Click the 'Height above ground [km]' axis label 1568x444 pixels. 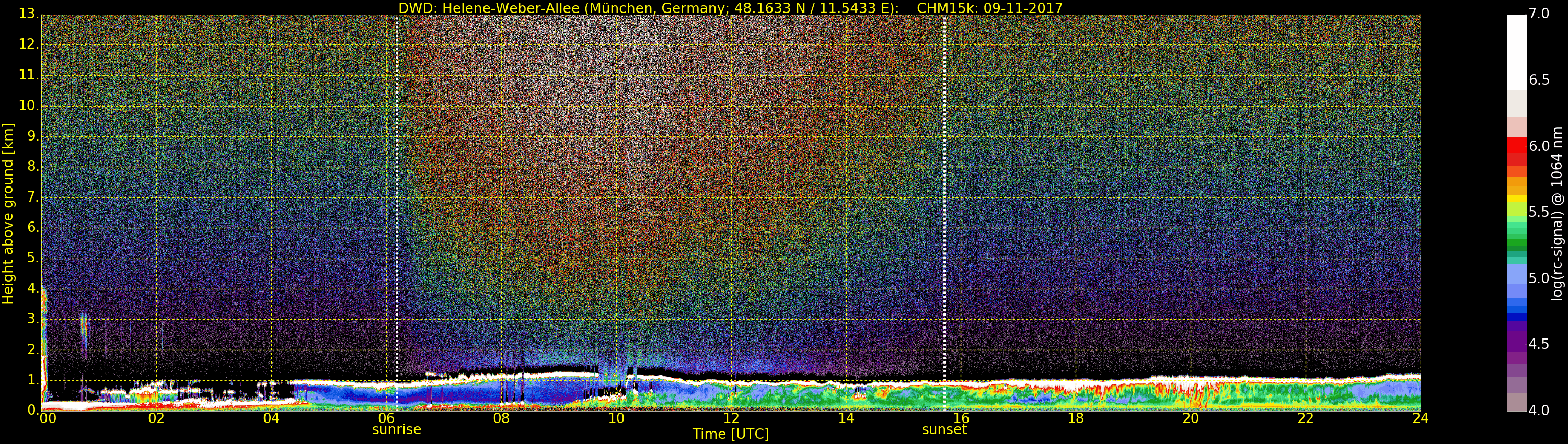click(x=8, y=214)
